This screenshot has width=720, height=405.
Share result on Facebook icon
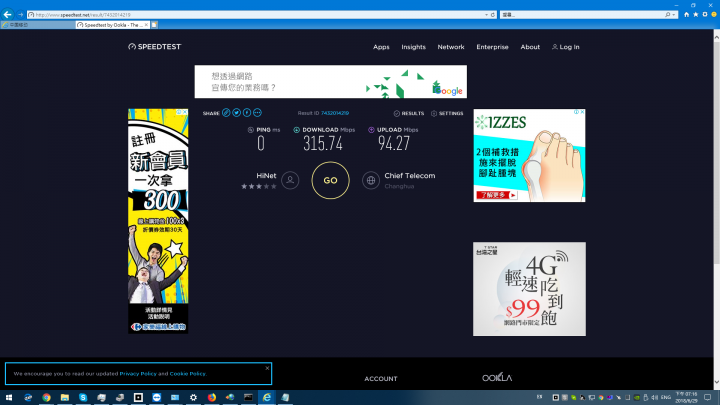(x=247, y=112)
